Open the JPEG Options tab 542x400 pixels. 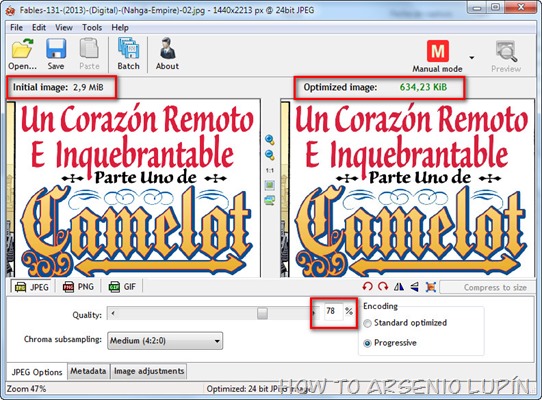tap(37, 372)
